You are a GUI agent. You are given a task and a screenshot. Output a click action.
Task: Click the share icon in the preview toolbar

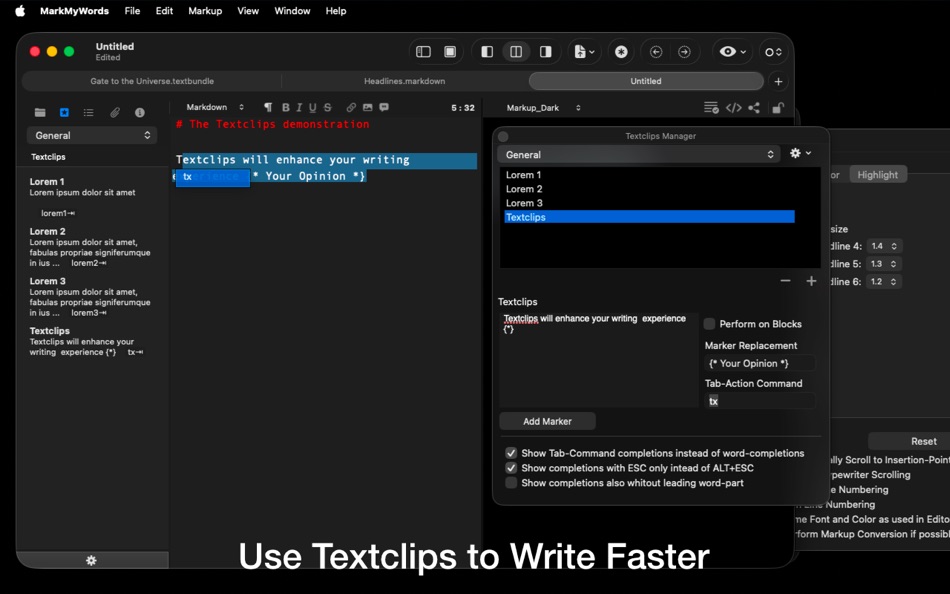click(x=756, y=107)
